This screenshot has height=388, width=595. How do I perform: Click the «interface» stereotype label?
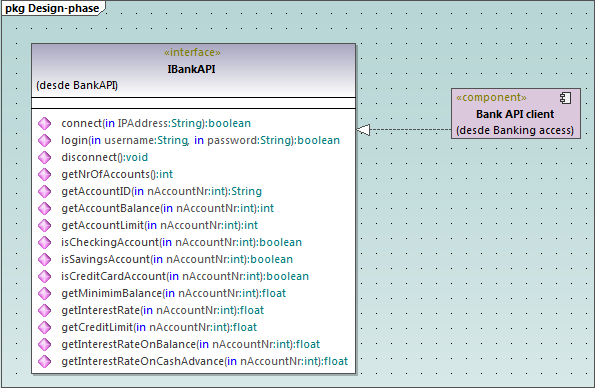coord(192,52)
